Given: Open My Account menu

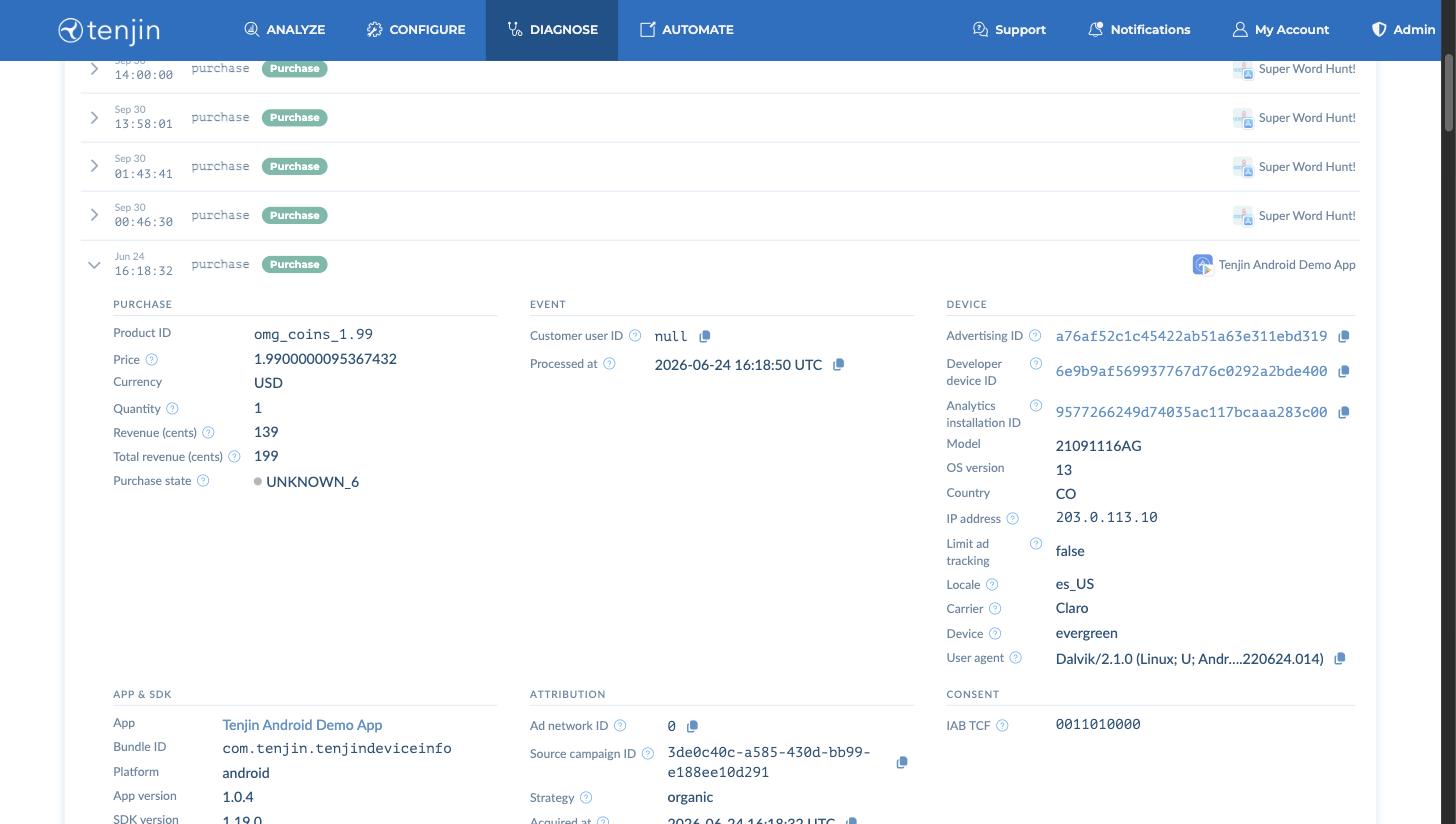Looking at the screenshot, I should point(1281,30).
